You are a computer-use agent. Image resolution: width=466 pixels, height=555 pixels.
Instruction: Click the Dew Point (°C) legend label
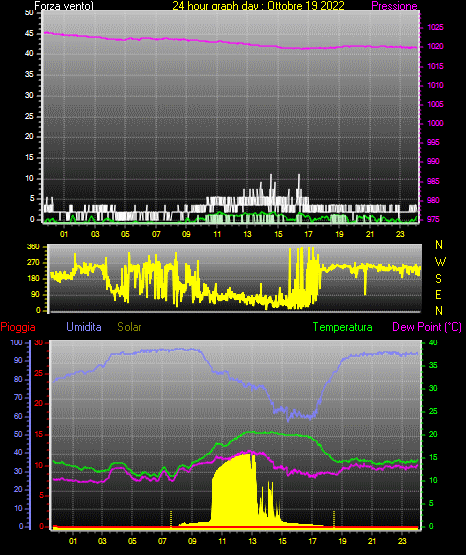pos(427,327)
